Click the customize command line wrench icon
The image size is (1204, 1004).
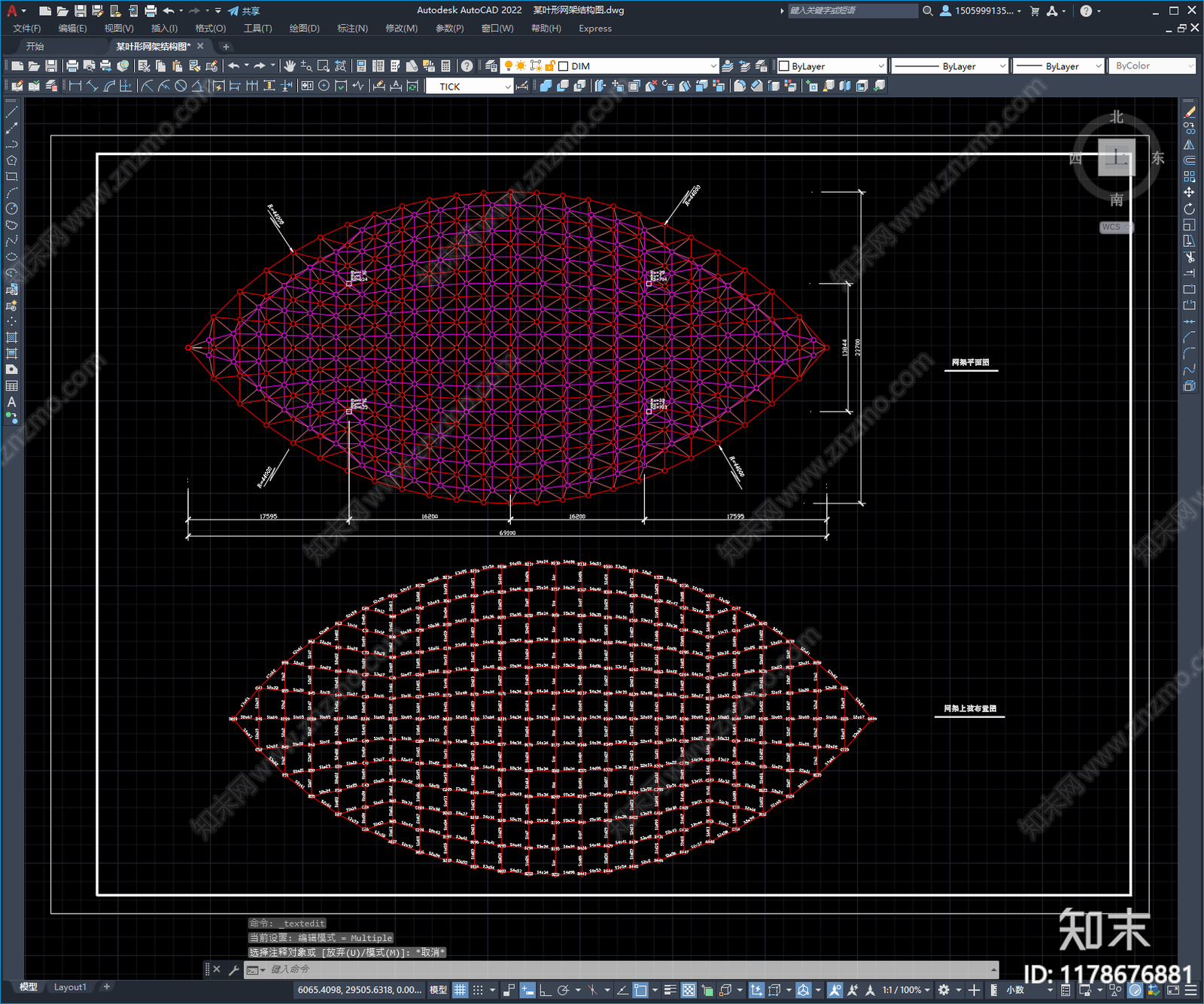[233, 970]
